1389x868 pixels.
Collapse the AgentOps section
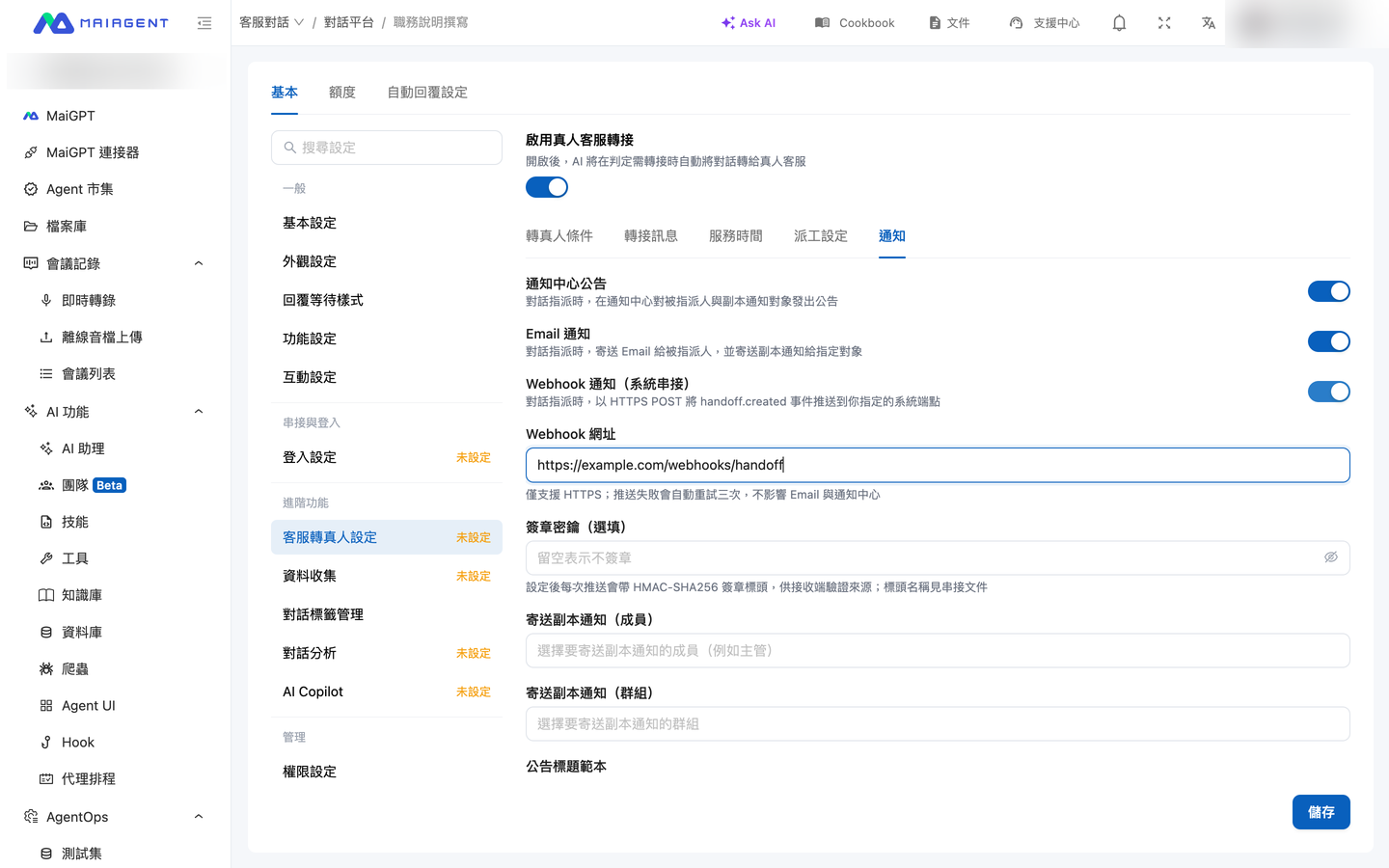(199, 817)
